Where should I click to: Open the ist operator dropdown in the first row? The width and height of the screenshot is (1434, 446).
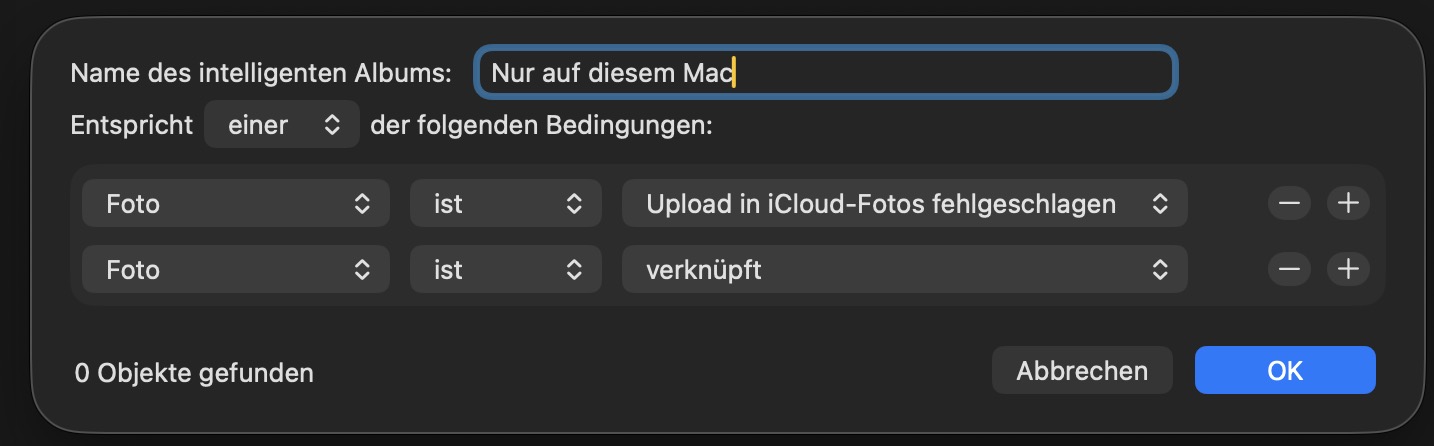pyautogui.click(x=505, y=204)
